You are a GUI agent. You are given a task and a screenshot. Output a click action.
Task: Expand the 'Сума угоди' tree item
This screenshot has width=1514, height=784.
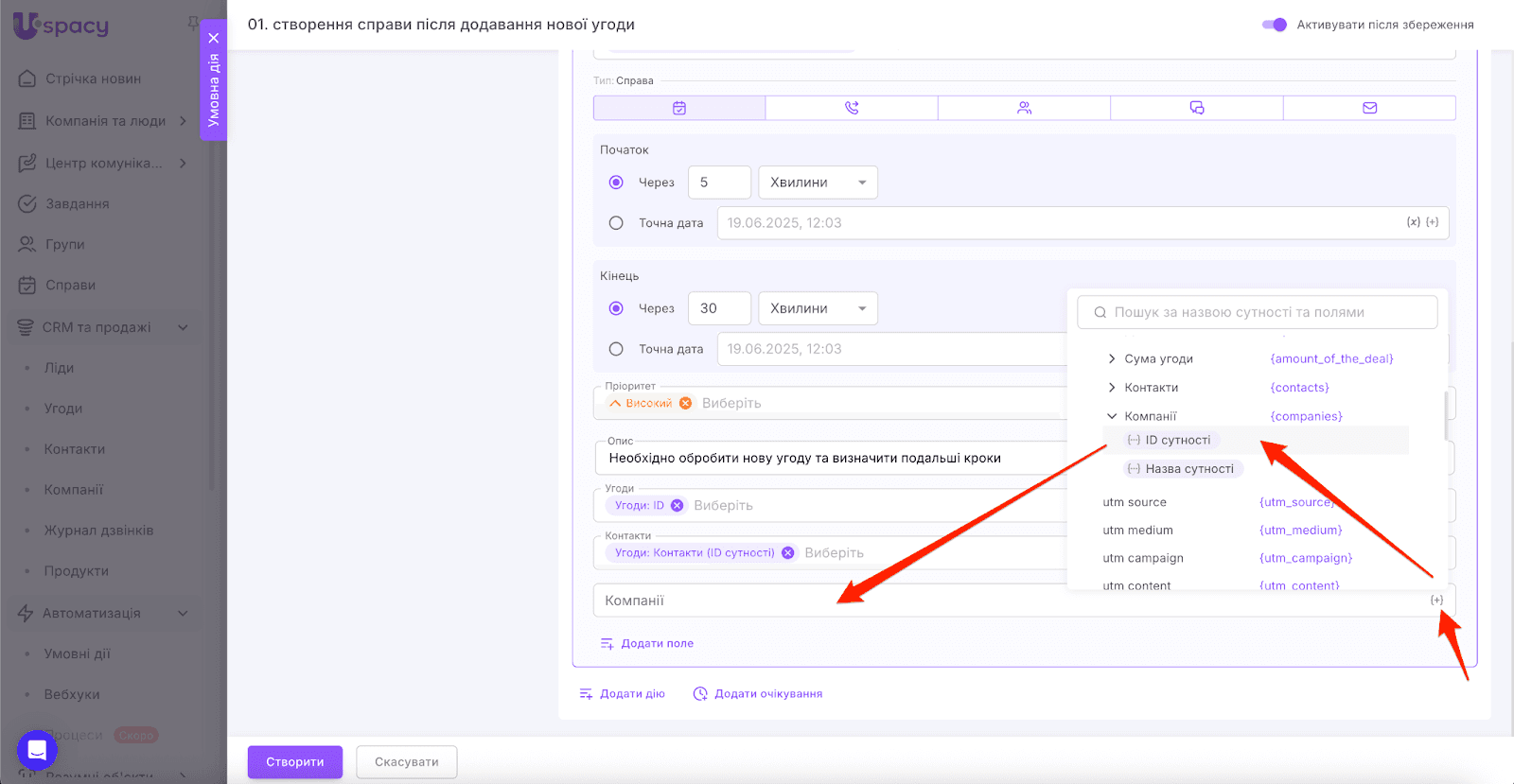pos(1112,359)
